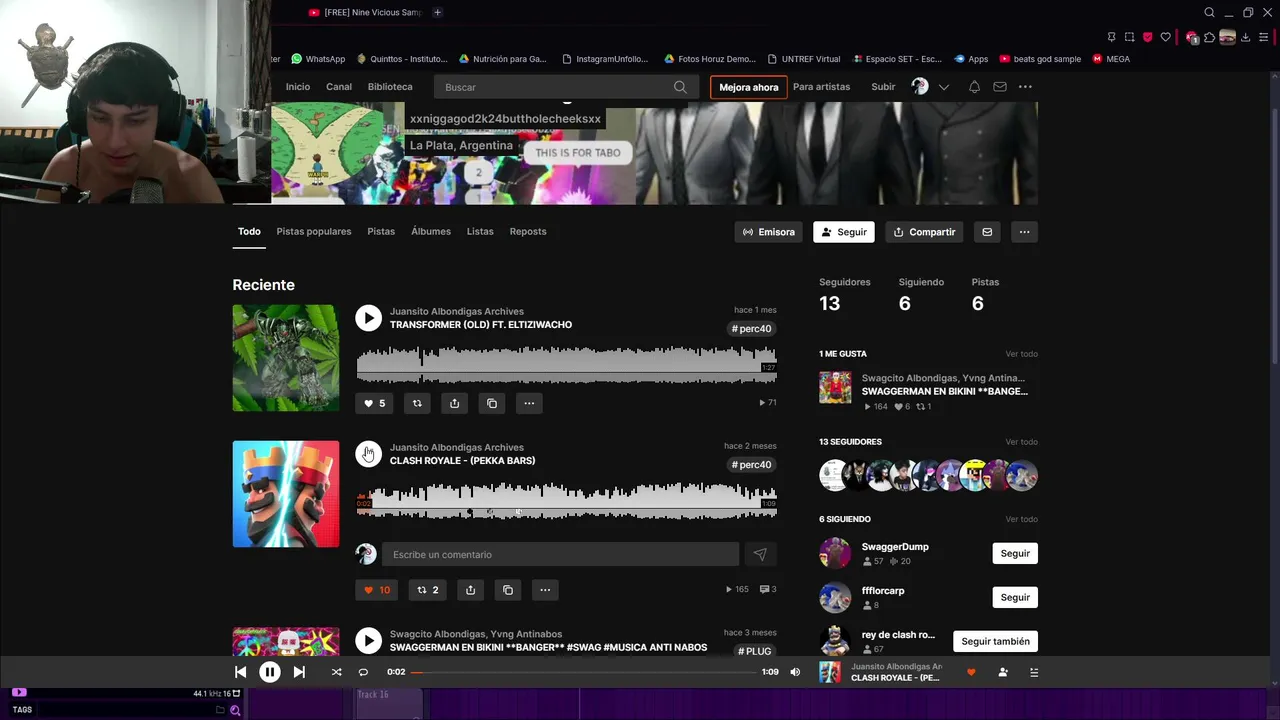Send message to profile via envelope button

[987, 232]
